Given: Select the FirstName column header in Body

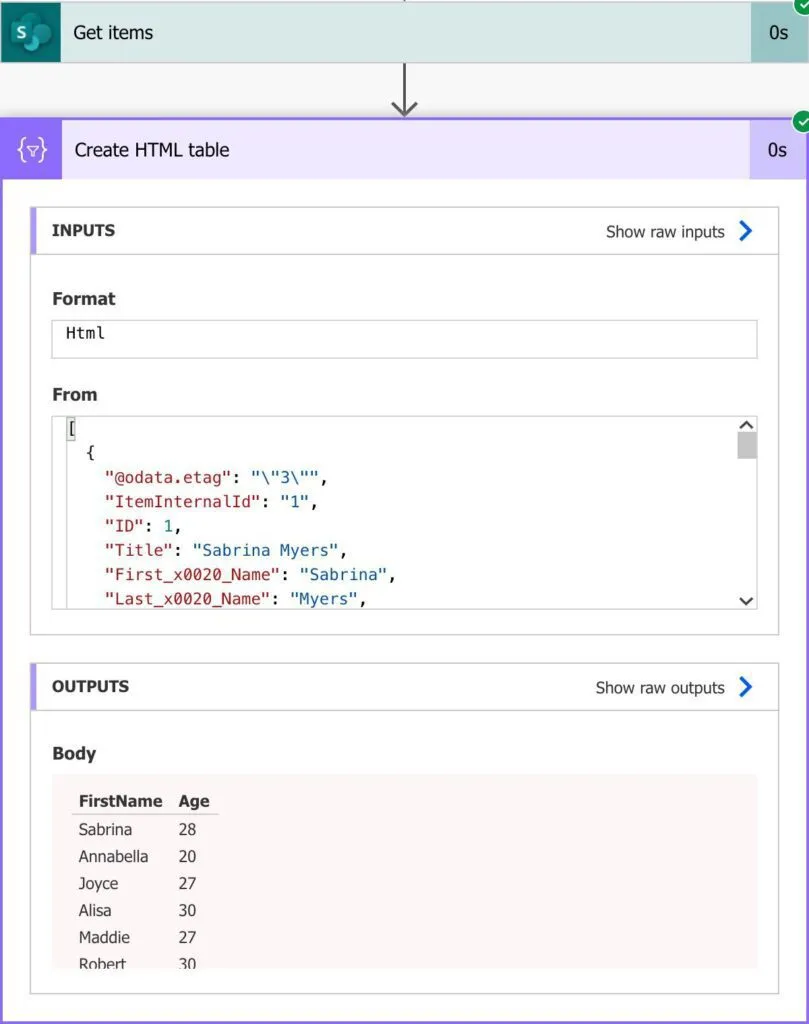Looking at the screenshot, I should tap(120, 801).
